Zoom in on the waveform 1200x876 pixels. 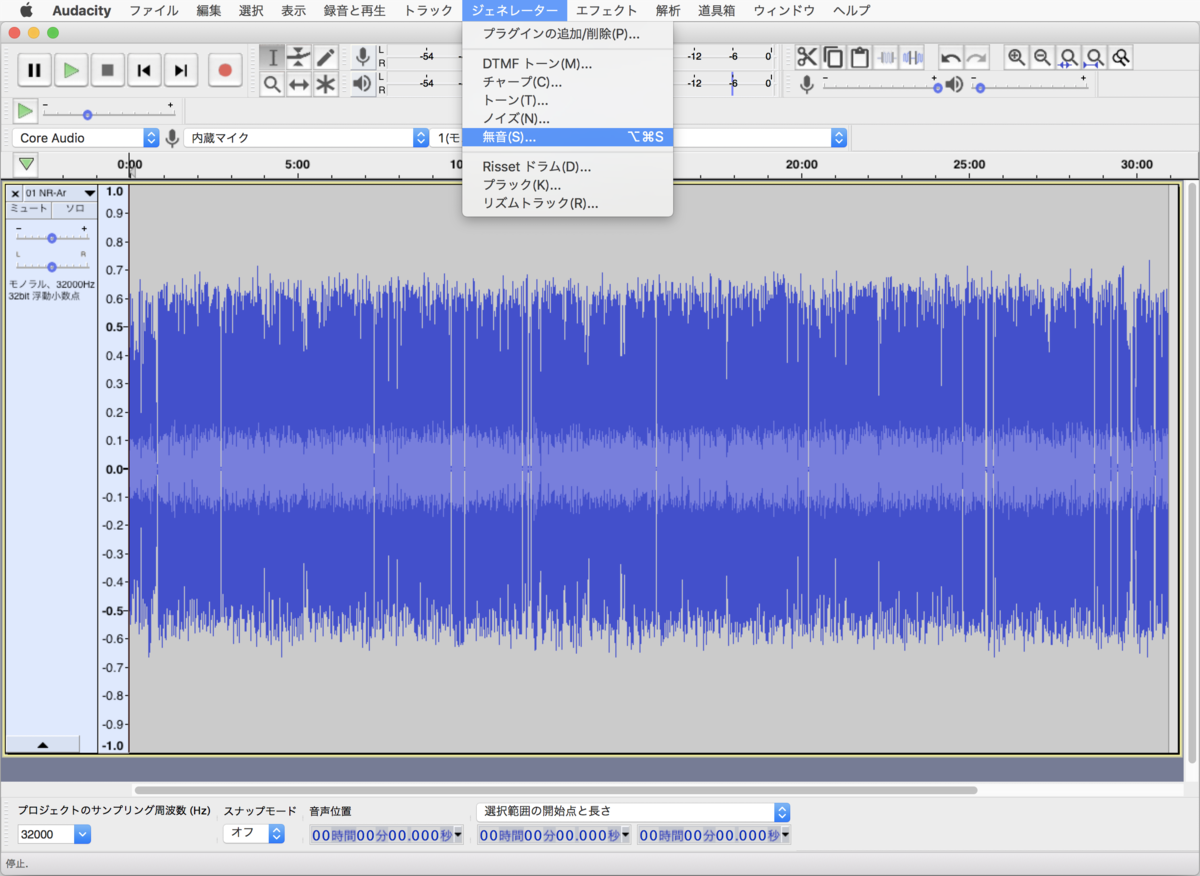[x=1016, y=58]
